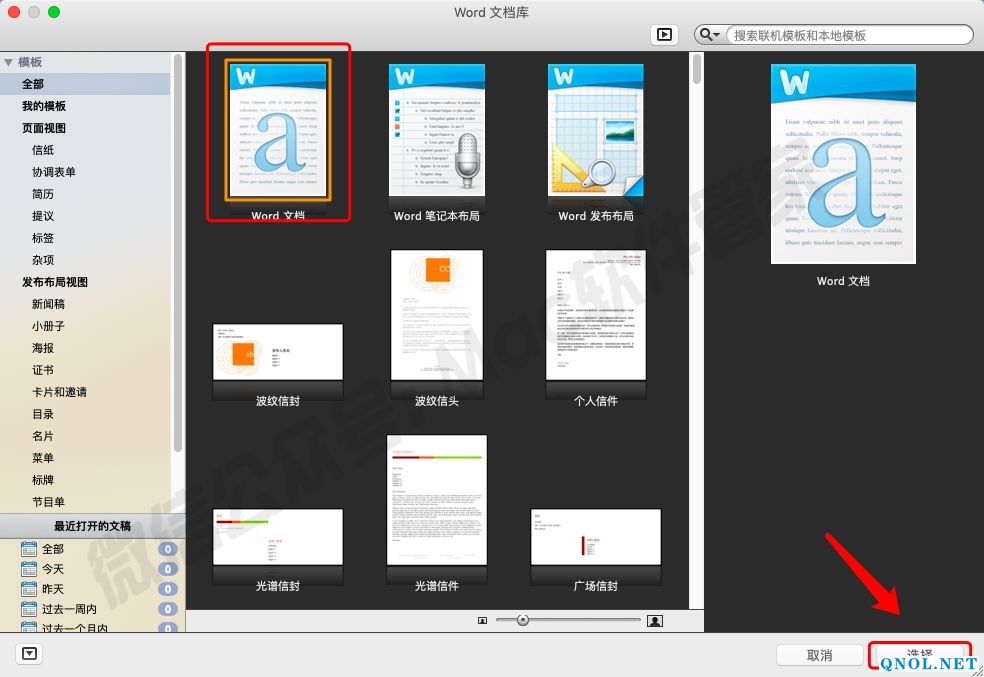Image resolution: width=984 pixels, height=677 pixels.
Task: Click the template search input field
Action: 848,35
